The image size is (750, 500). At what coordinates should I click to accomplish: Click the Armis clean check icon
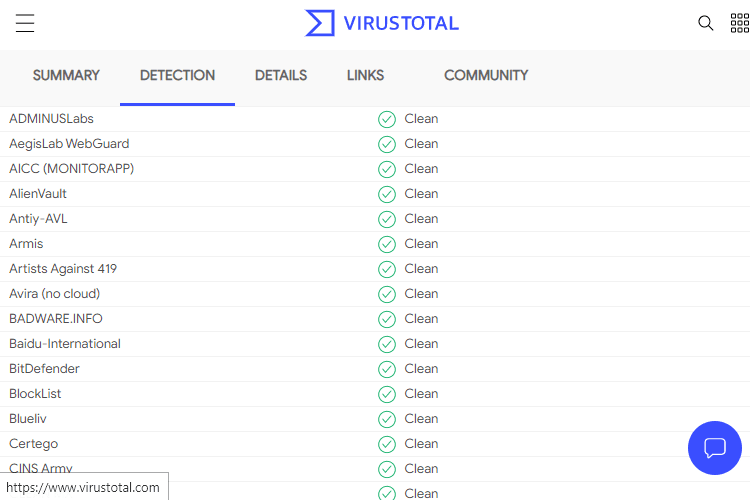tap(387, 244)
